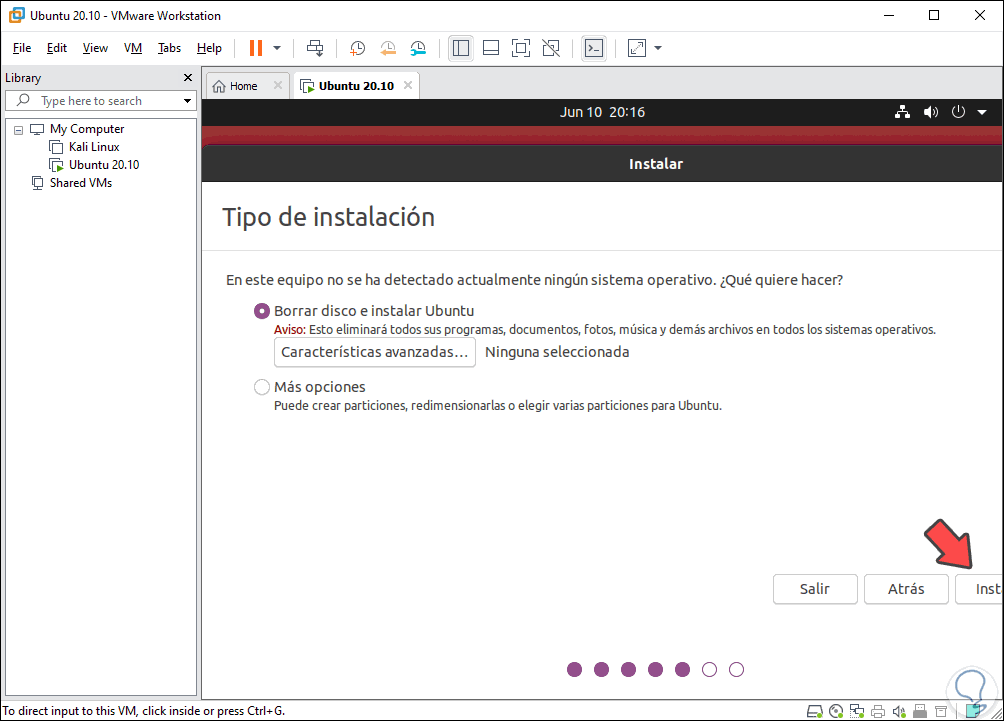Click the Atrás button
Screen dimensions: 1004x721
coord(905,589)
